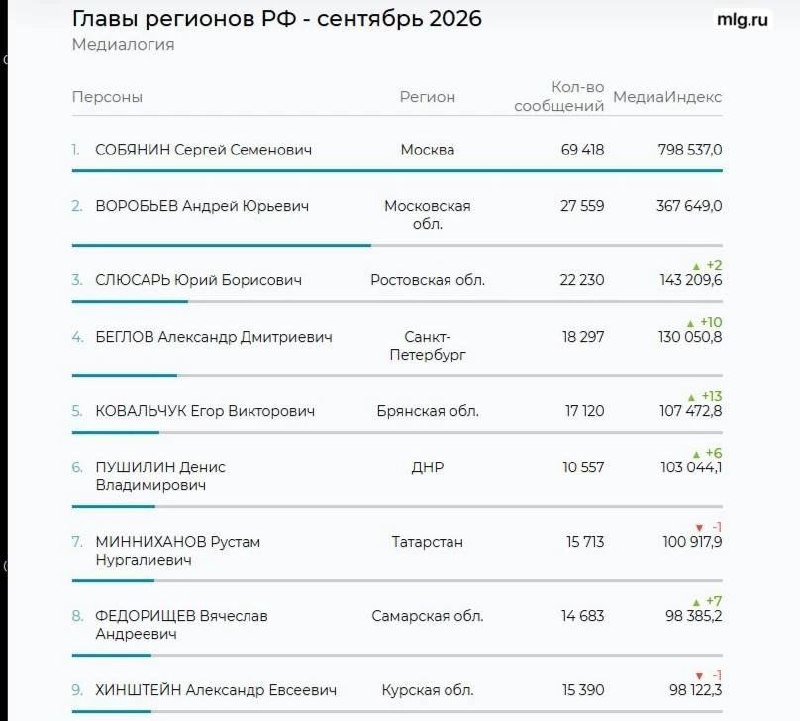Select БЕГЛОВ Александр Дмитриевич name
Viewport: 800px width, 721px height.
(214, 337)
